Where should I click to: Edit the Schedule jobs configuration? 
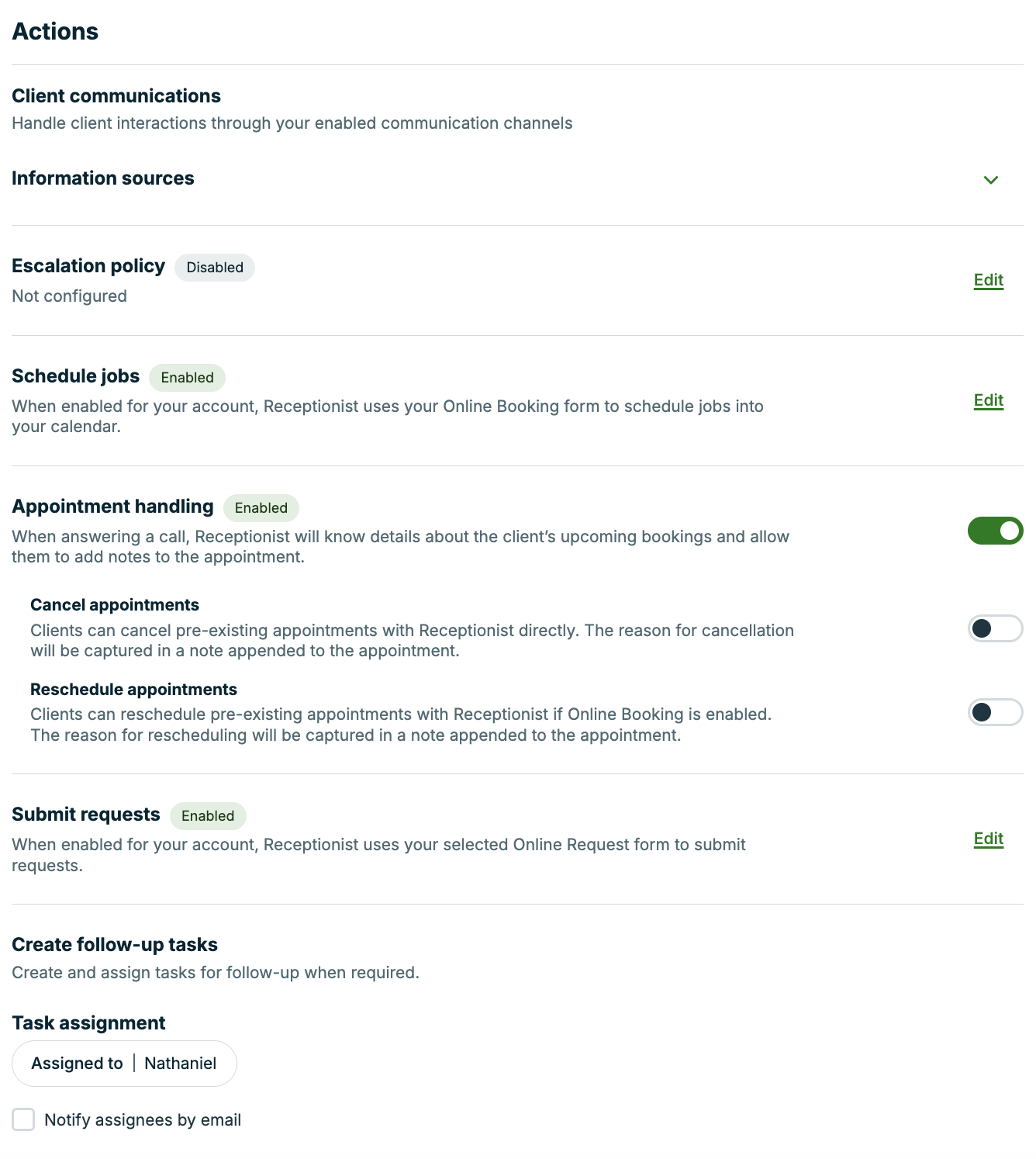[988, 400]
